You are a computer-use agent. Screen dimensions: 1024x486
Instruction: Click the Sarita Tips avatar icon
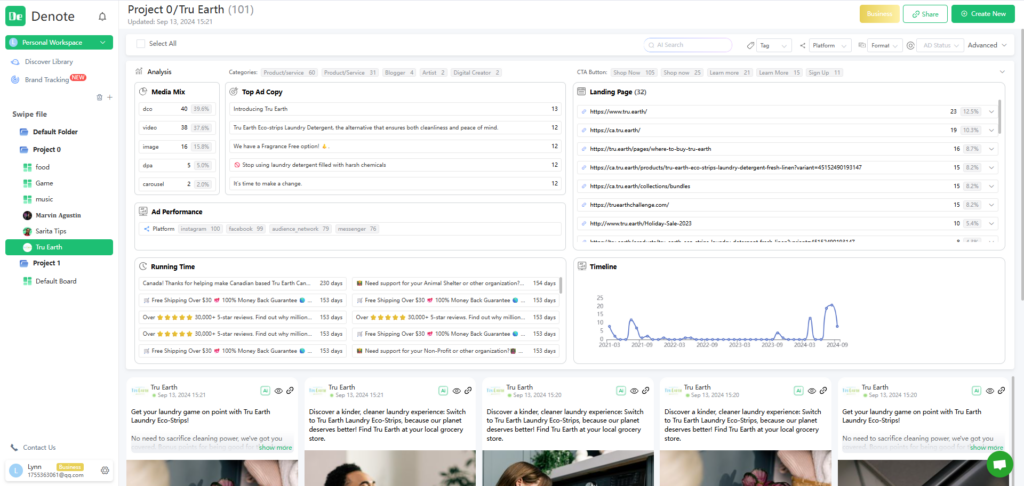(27, 231)
